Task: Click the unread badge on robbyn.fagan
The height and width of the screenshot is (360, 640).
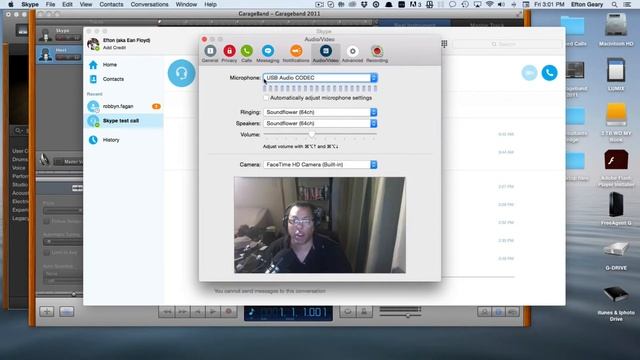Action: pyautogui.click(x=156, y=106)
